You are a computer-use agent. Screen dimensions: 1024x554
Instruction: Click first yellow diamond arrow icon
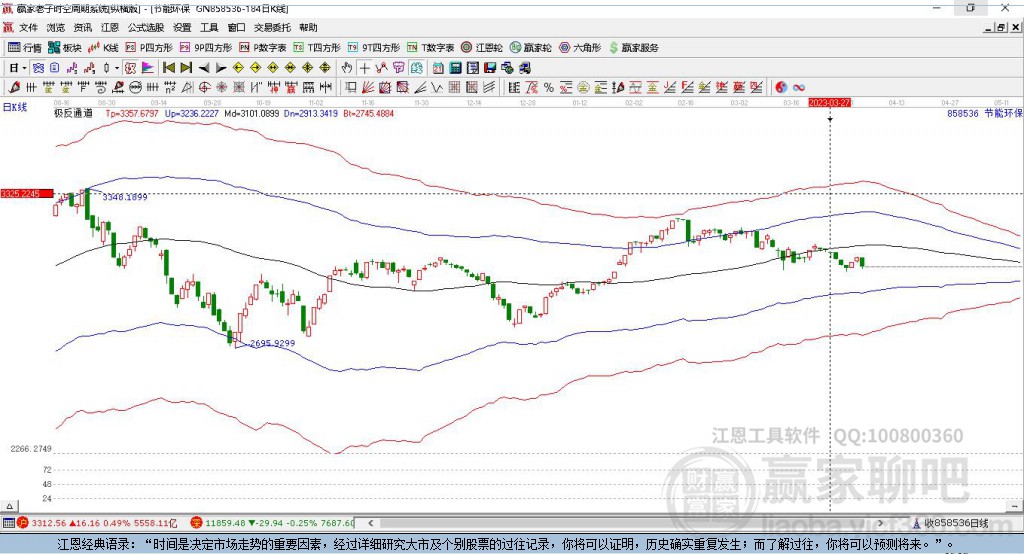238,68
